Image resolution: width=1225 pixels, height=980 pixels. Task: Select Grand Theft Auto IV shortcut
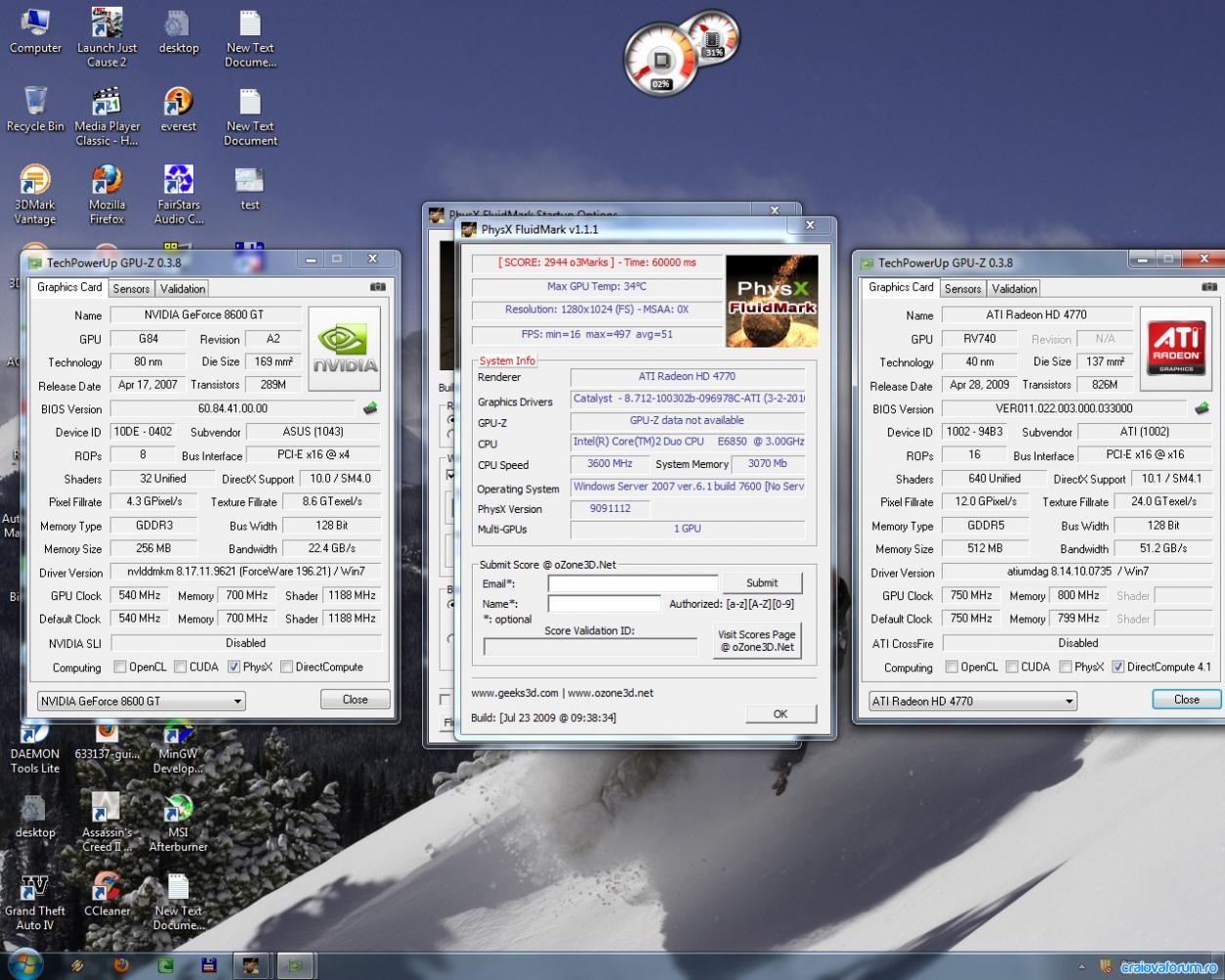click(x=35, y=901)
